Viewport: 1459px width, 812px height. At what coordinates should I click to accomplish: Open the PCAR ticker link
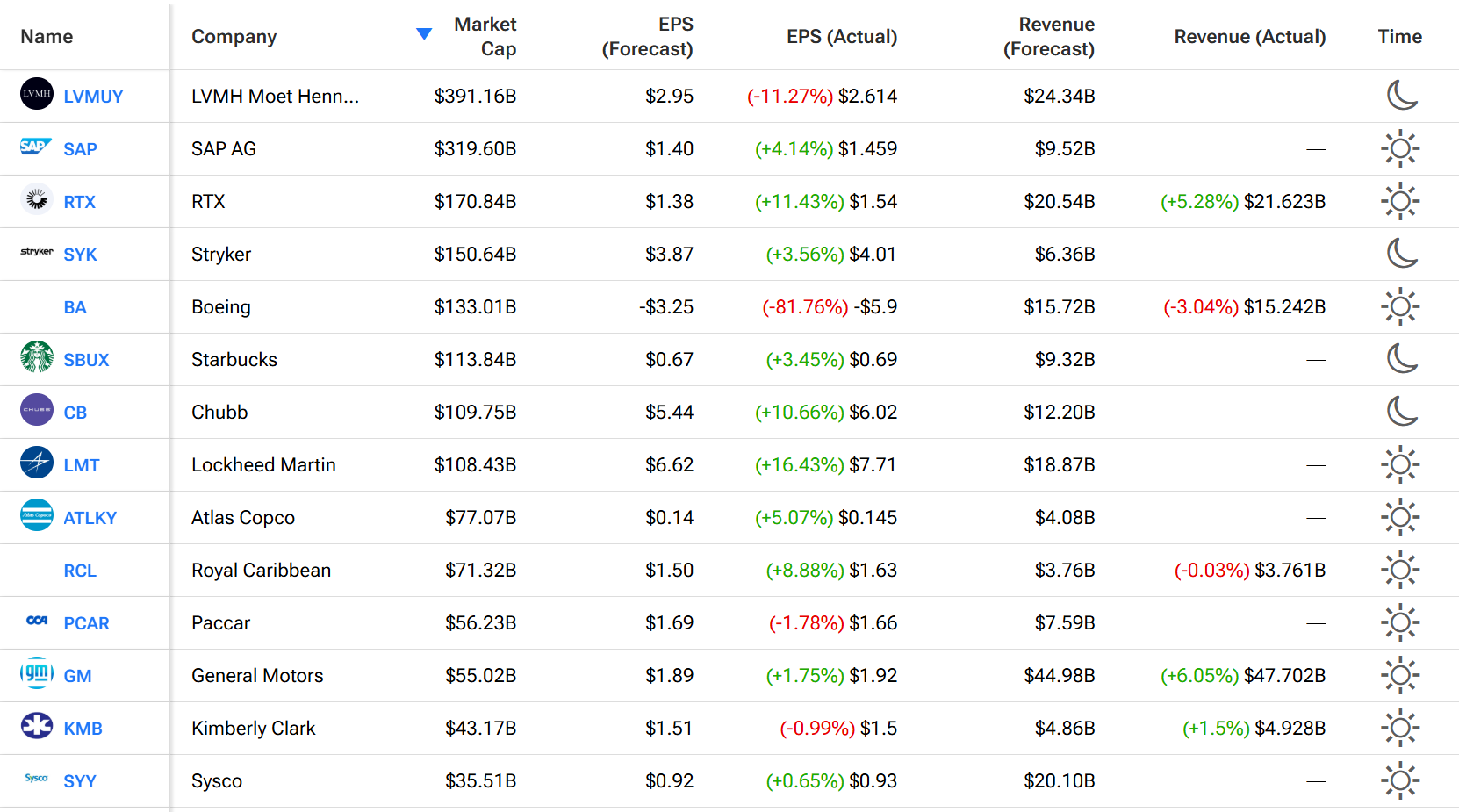click(x=86, y=623)
